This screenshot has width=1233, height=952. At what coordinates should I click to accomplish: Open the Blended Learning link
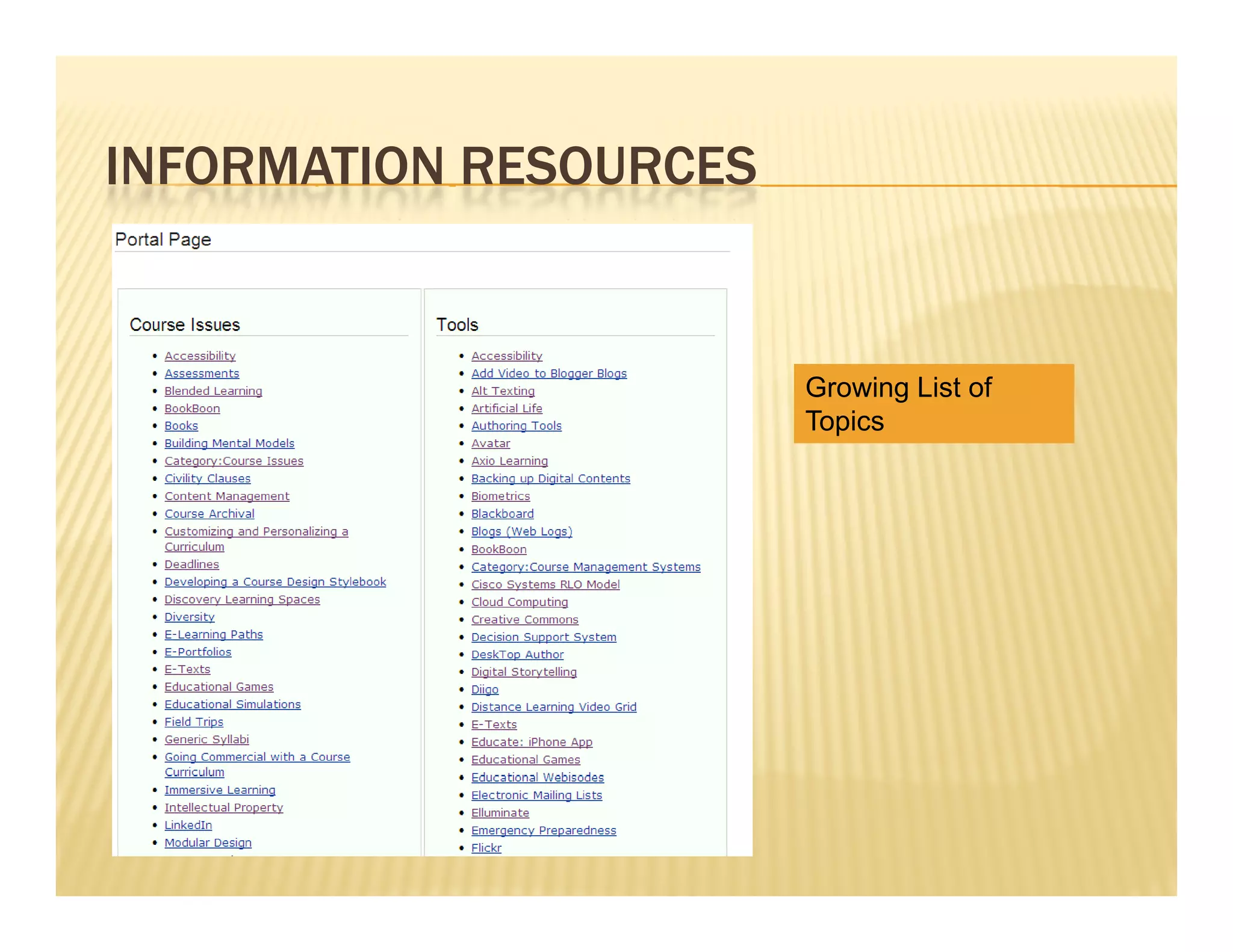coord(213,391)
